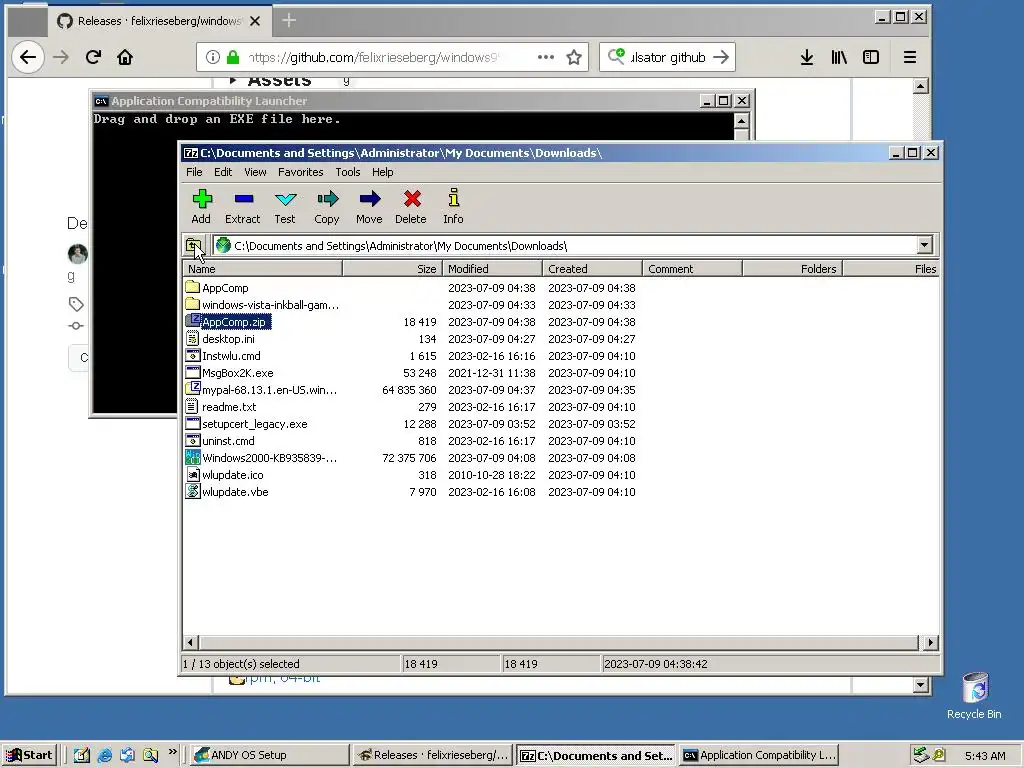Viewport: 1024px width, 768px height.
Task: Select the AppComp.zip archive icon
Action: click(x=192, y=321)
